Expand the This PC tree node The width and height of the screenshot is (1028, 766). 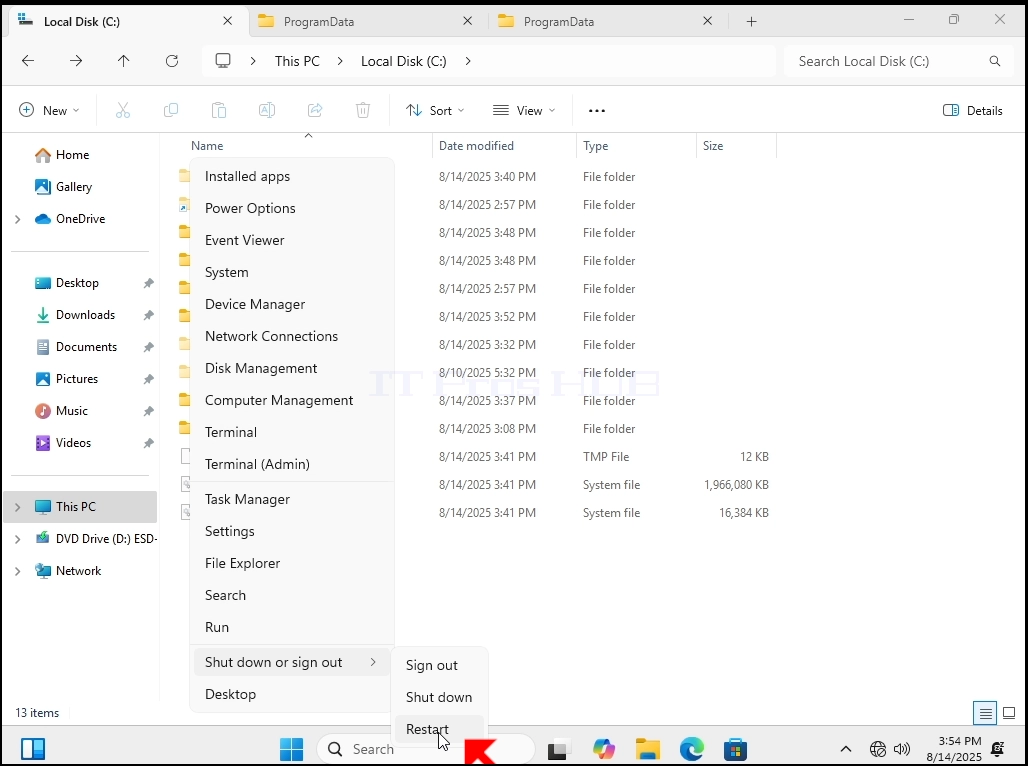(18, 507)
